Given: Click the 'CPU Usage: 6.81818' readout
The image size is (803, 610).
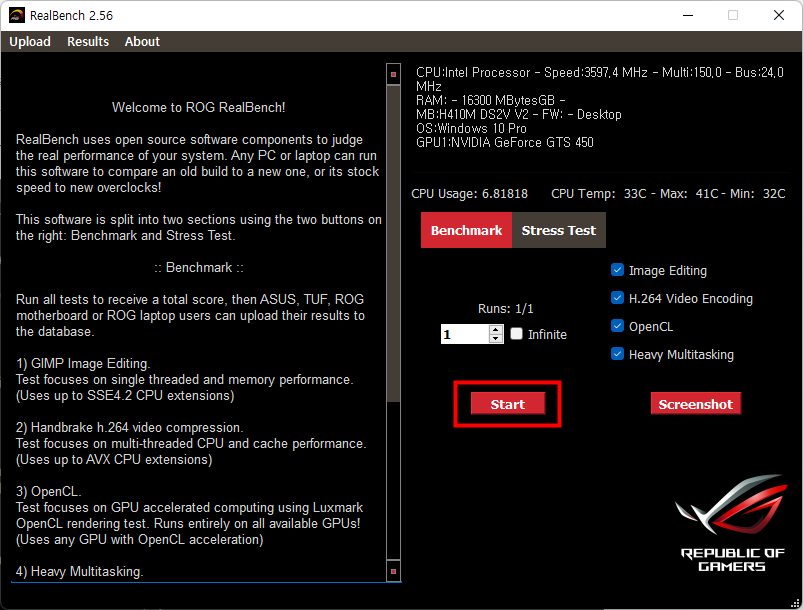Looking at the screenshot, I should click(469, 194).
